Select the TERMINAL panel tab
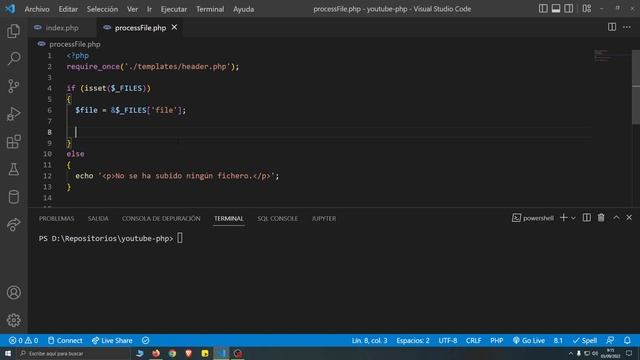Image resolution: width=640 pixels, height=360 pixels. pos(229,218)
